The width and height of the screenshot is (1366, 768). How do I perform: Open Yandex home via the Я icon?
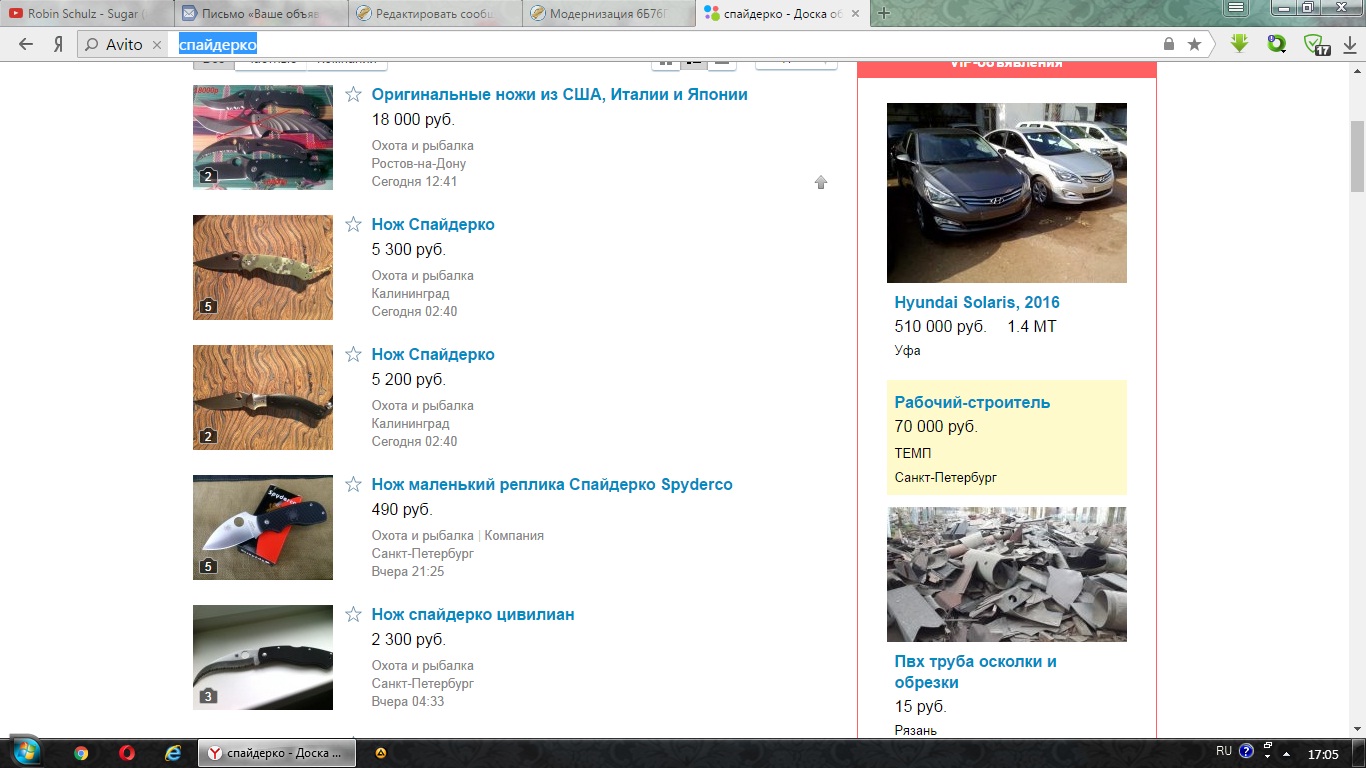pos(58,44)
